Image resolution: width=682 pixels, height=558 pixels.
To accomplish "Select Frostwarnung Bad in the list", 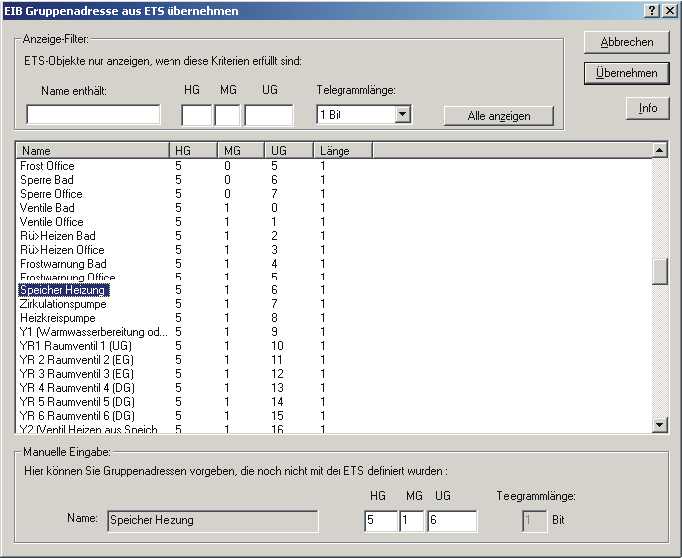I will click(63, 263).
